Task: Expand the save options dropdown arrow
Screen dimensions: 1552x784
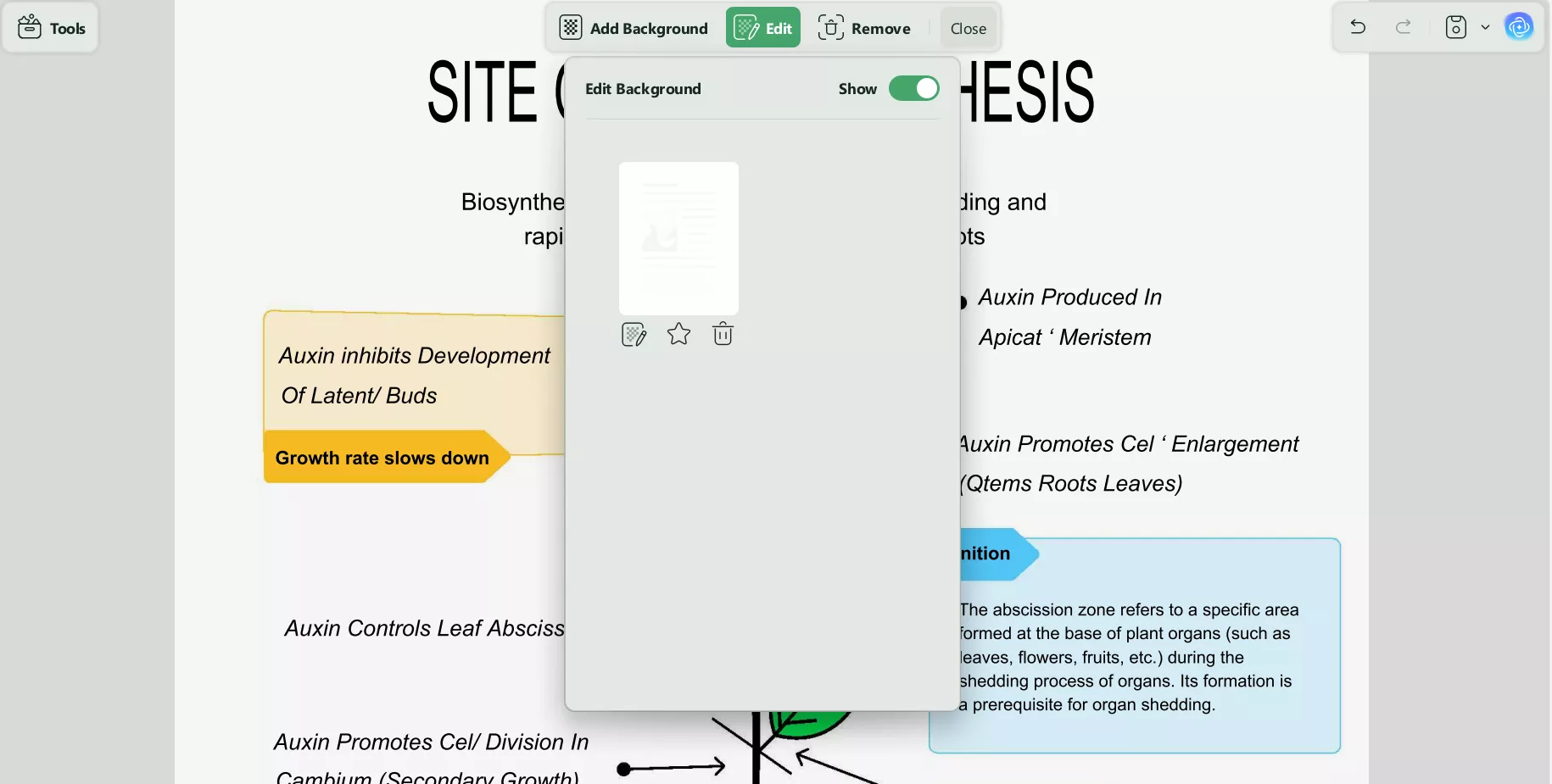Action: pyautogui.click(x=1485, y=27)
